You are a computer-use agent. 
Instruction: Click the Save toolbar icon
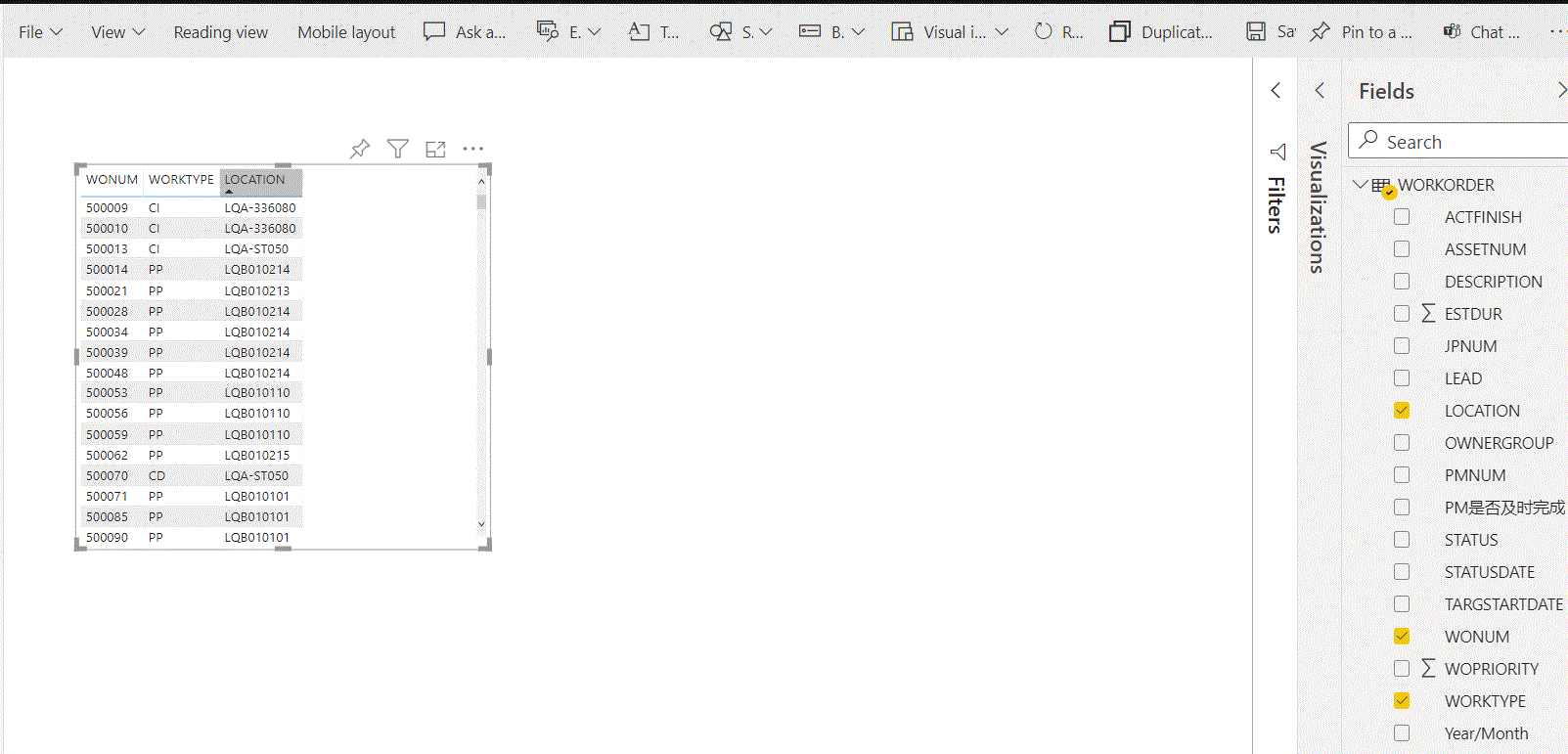(1256, 31)
